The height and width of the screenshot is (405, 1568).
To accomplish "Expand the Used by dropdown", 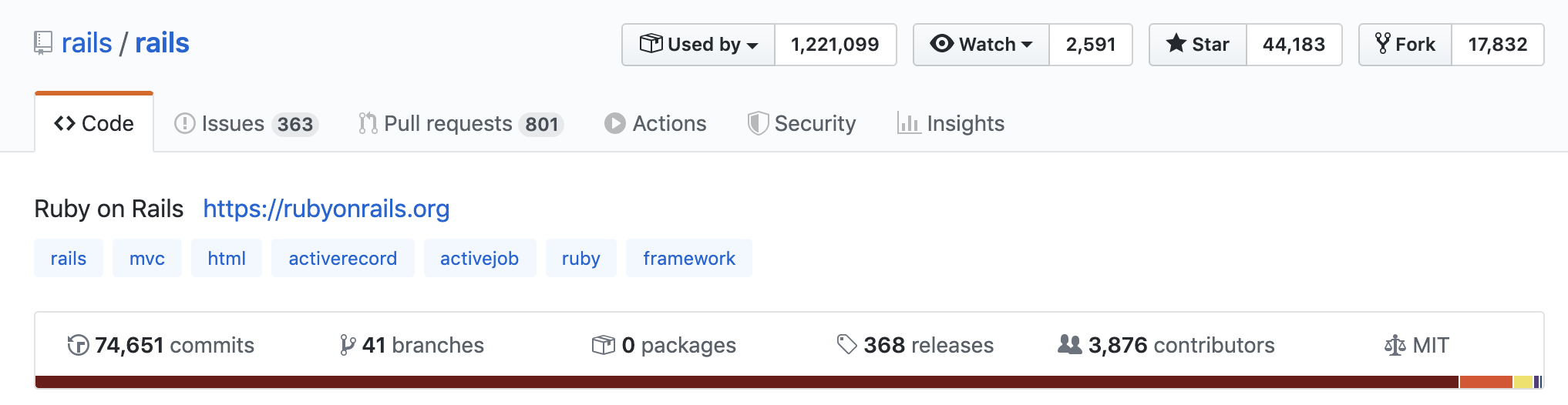I will coord(698,45).
